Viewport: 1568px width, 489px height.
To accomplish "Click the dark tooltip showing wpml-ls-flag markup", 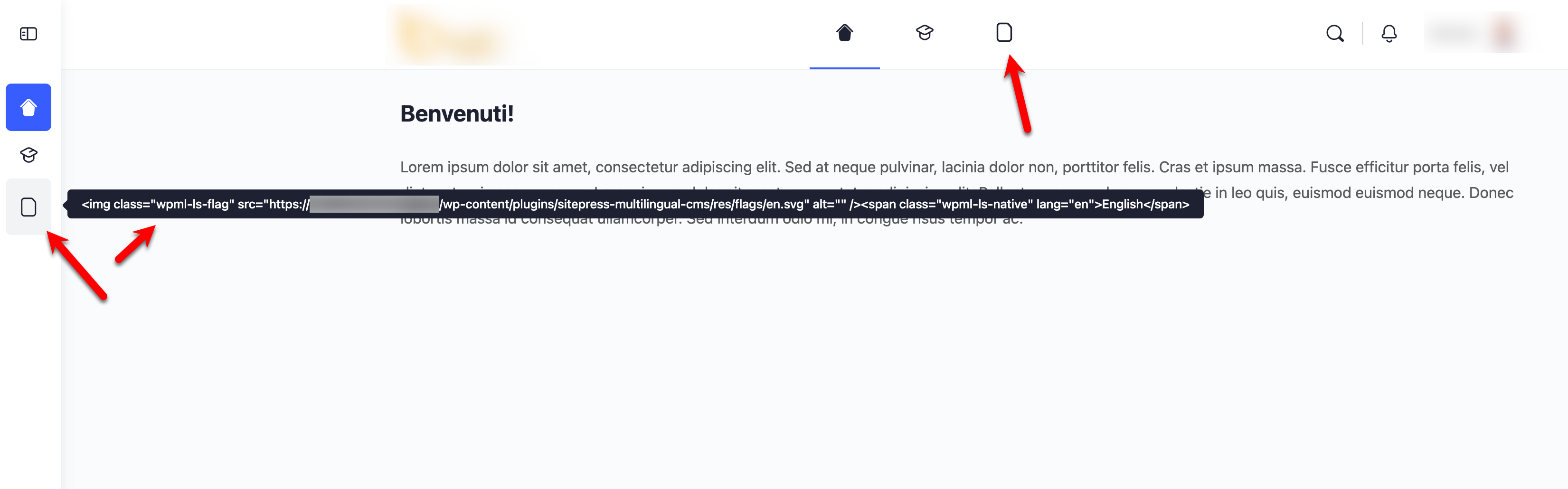I will (x=635, y=204).
